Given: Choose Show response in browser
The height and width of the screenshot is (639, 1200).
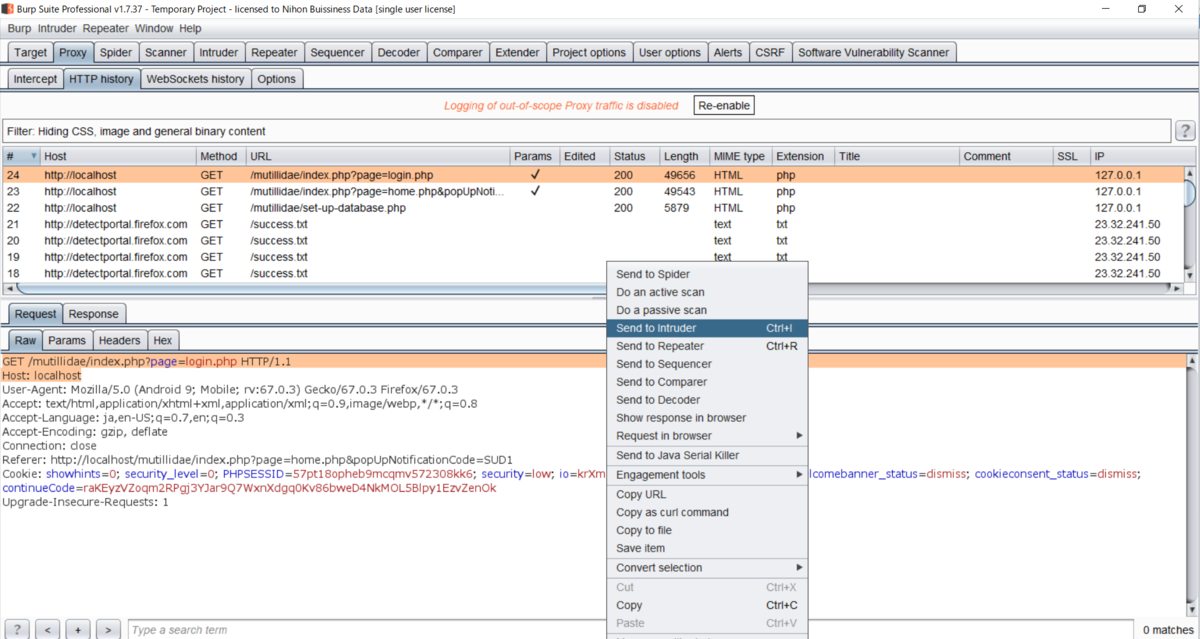Looking at the screenshot, I should pos(707,418).
